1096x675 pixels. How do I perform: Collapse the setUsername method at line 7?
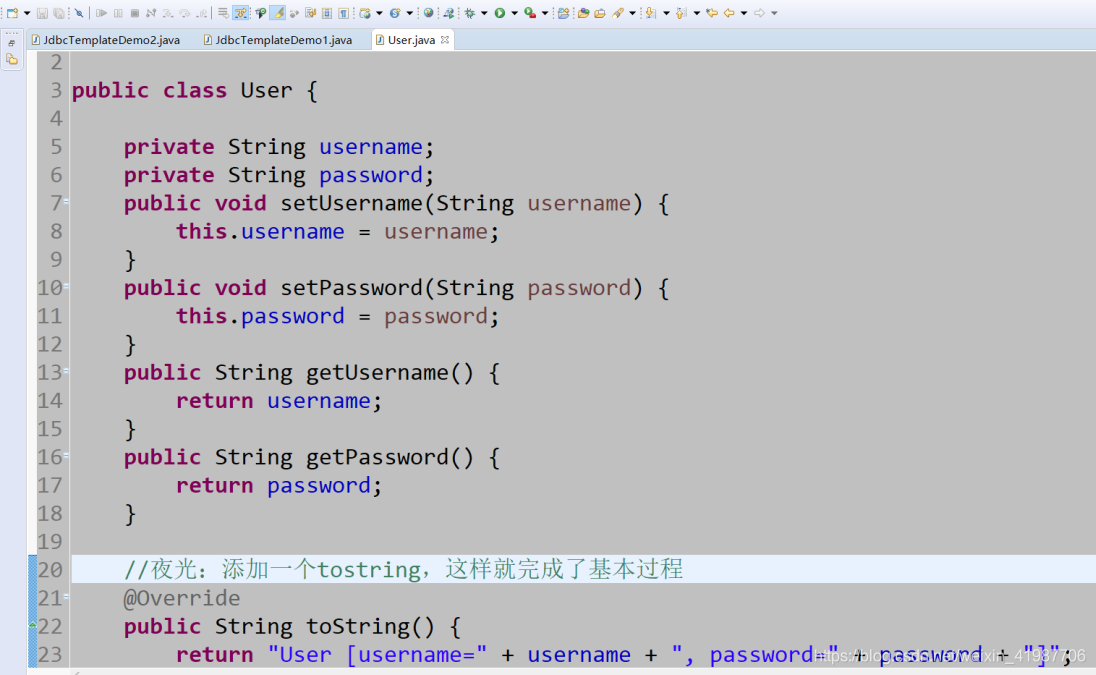[66, 202]
